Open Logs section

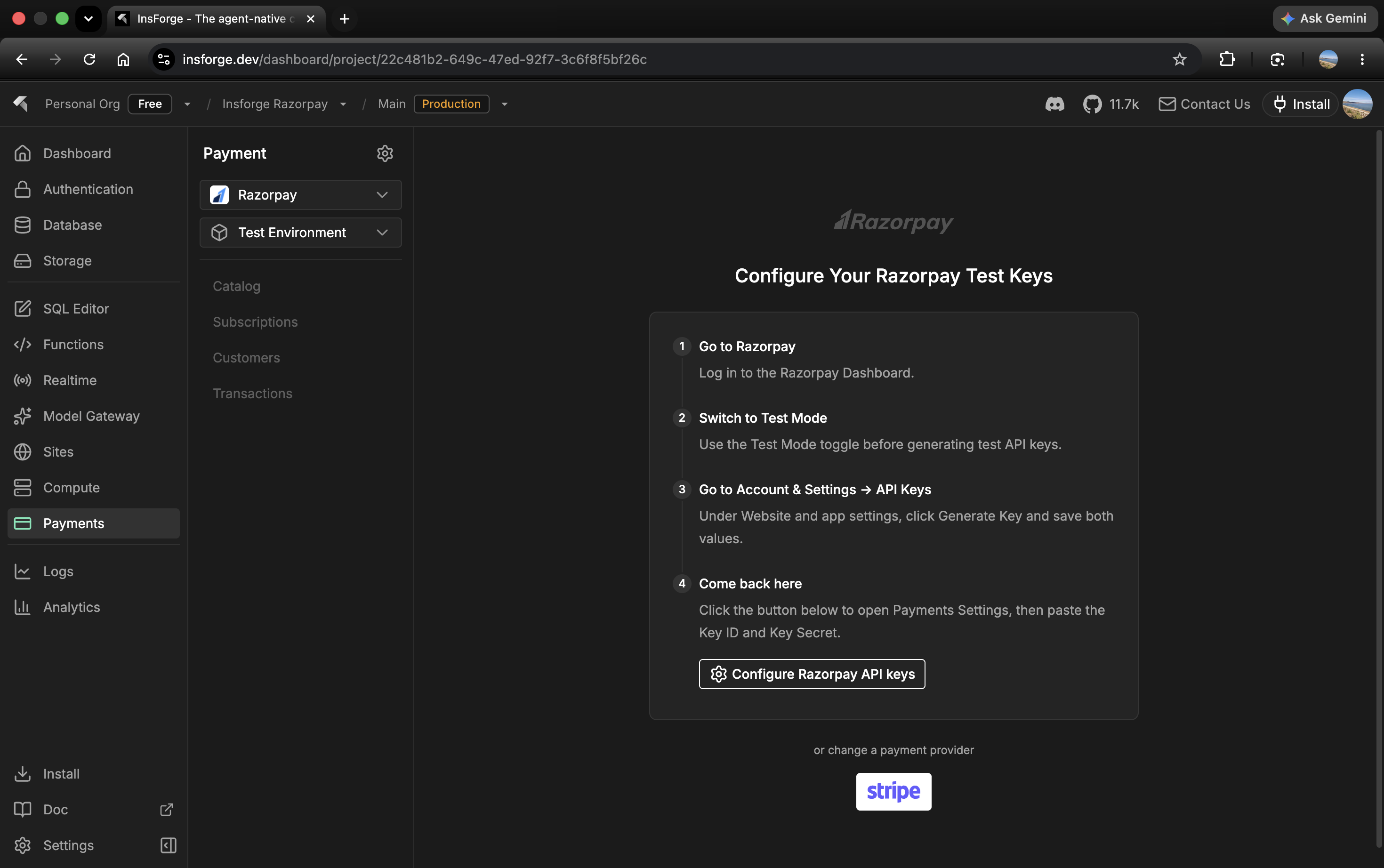click(94, 571)
